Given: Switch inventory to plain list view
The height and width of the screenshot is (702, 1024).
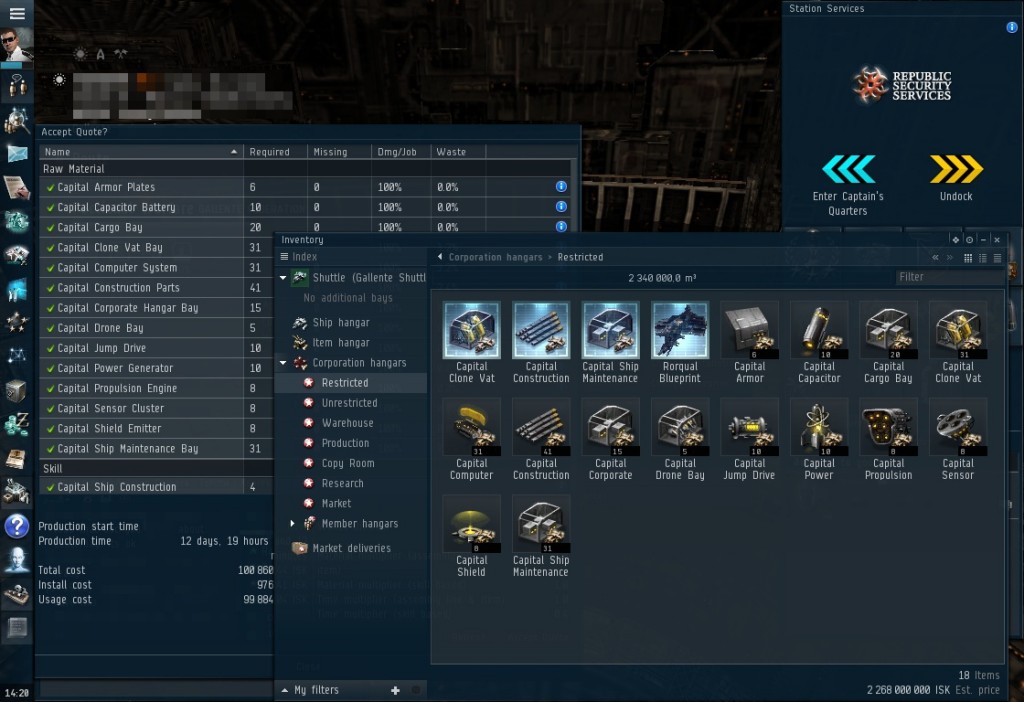Looking at the screenshot, I should (997, 258).
